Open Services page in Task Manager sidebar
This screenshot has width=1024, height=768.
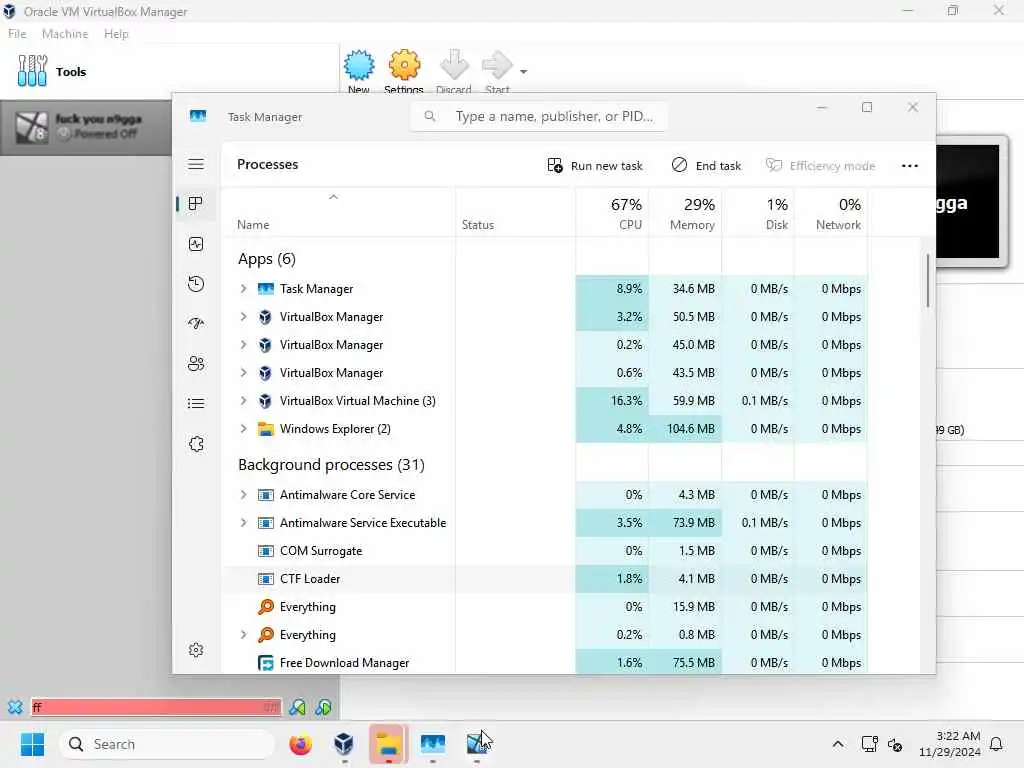click(x=196, y=444)
